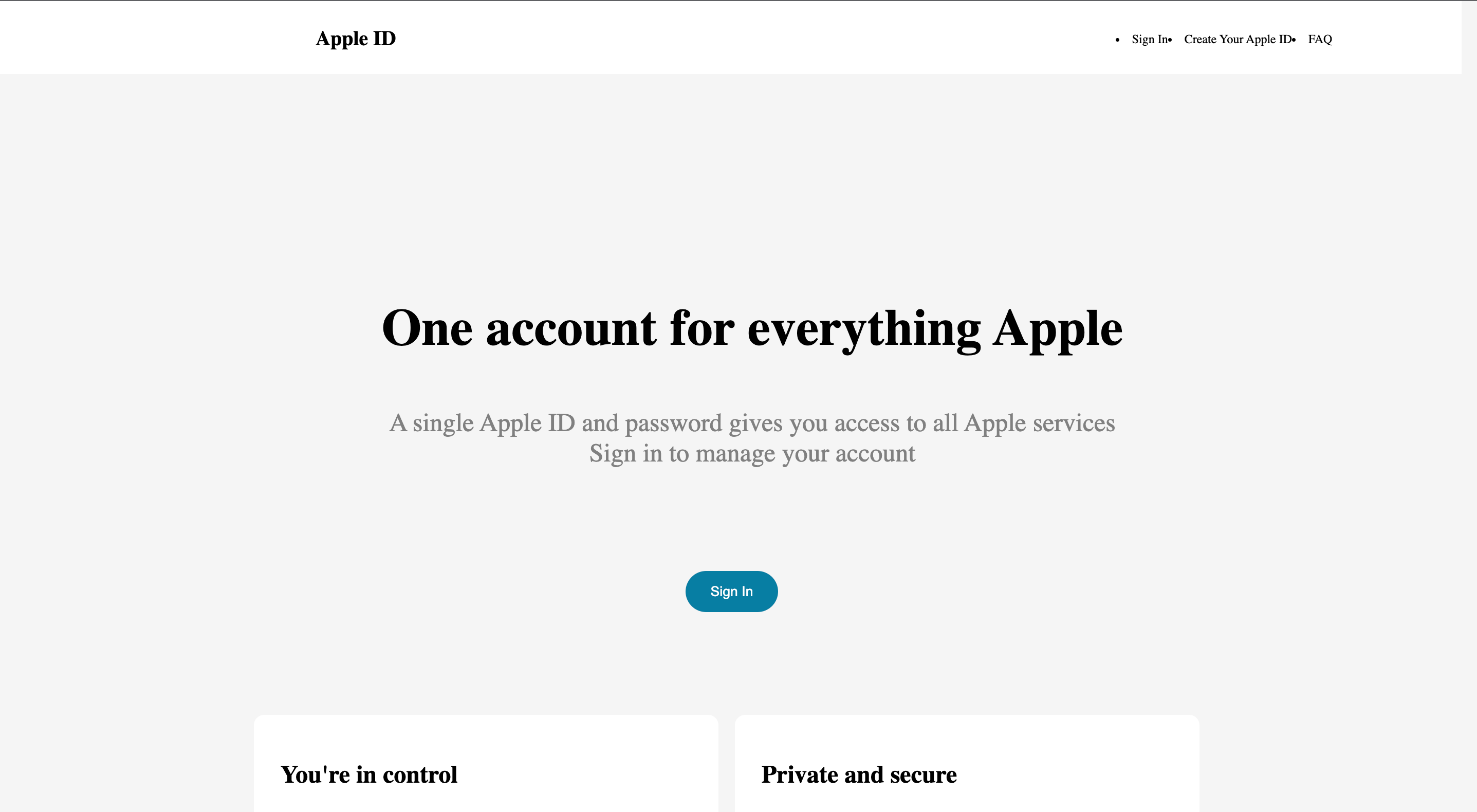
Task: Select the 'You're in control' card heading
Action: [368, 774]
